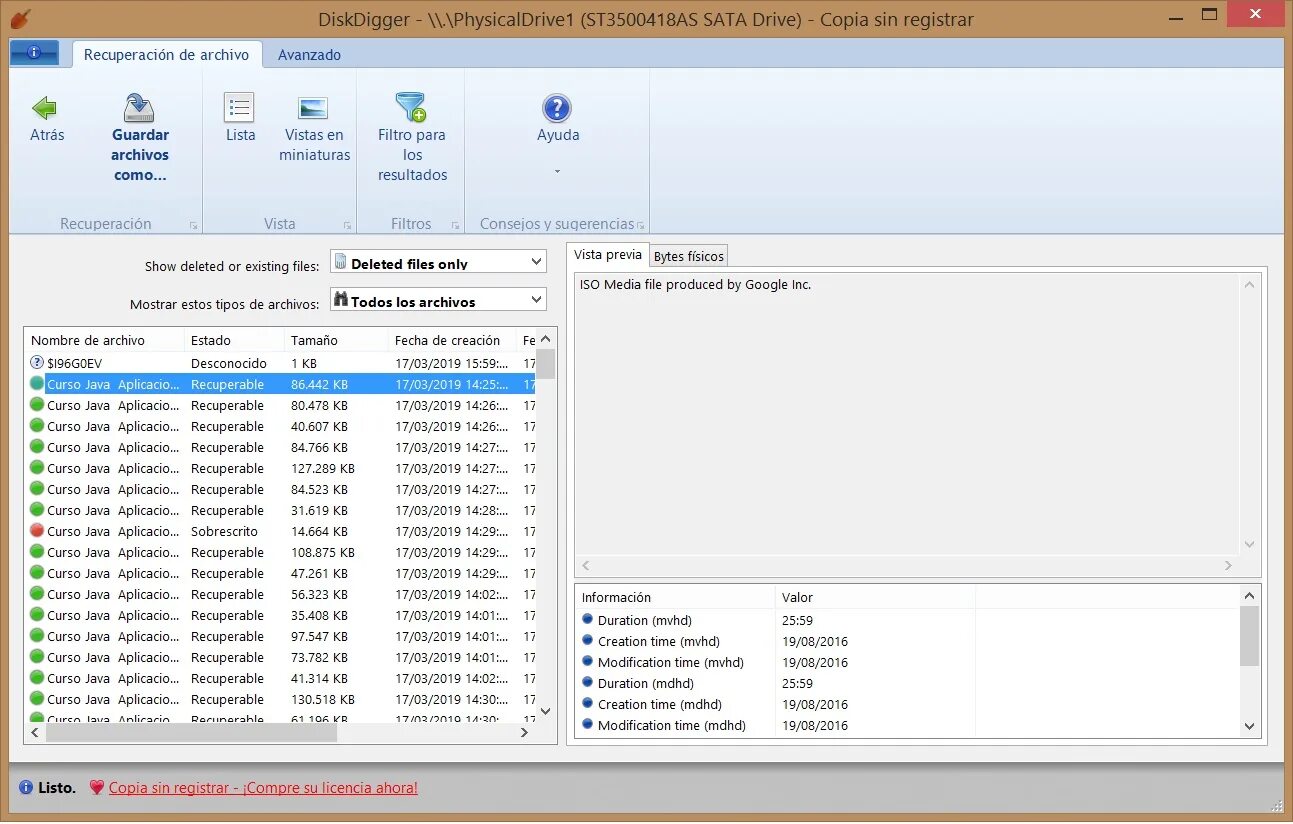Click blue bullet beside Duration (mvhd)
This screenshot has height=824, width=1293.
tap(588, 620)
